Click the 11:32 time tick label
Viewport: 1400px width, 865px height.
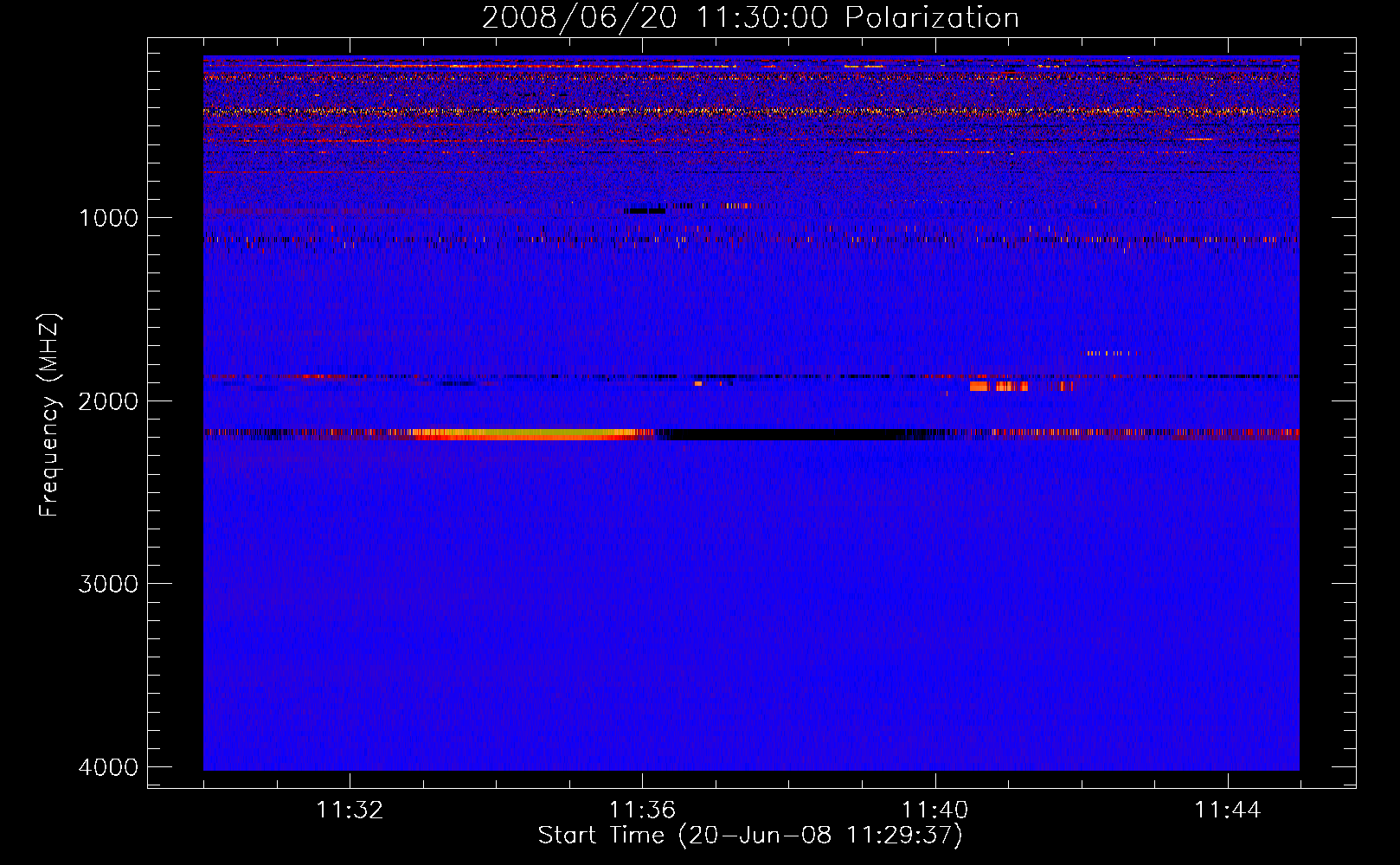[350, 811]
